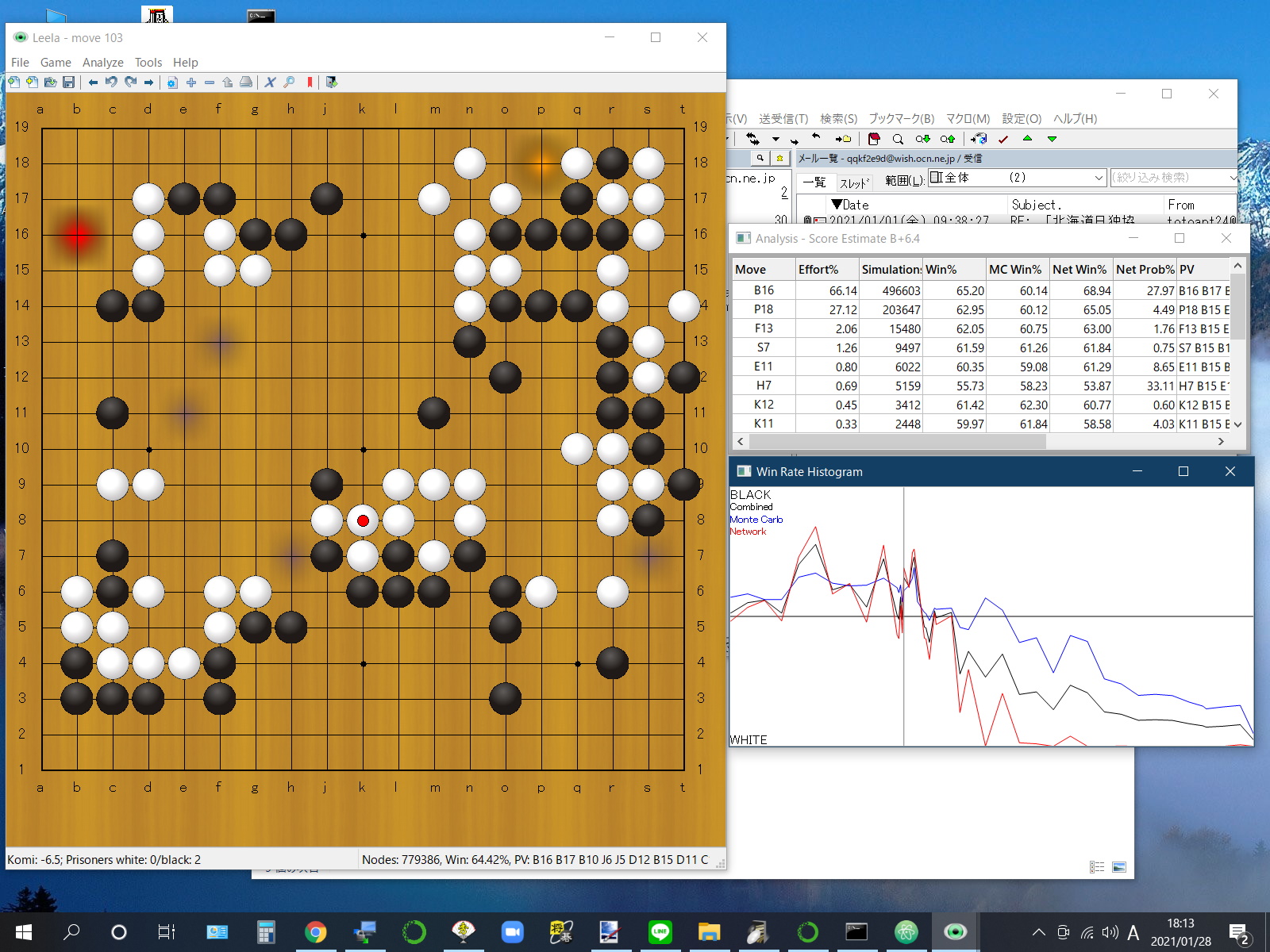Click the Save game icon in Leela toolbar
Screen dimensions: 1270x952
69,83
